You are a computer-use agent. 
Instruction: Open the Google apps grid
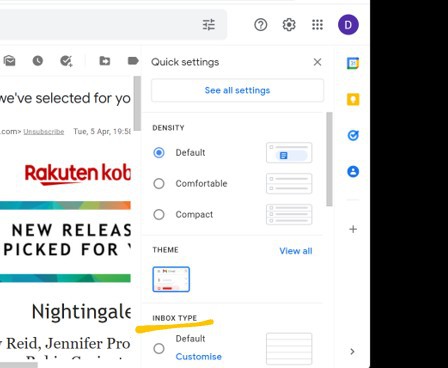(x=317, y=25)
